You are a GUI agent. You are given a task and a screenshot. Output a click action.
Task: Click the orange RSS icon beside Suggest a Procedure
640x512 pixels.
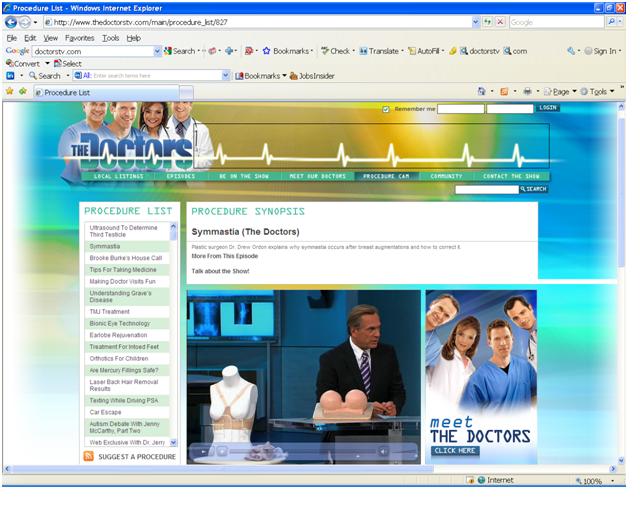89,456
